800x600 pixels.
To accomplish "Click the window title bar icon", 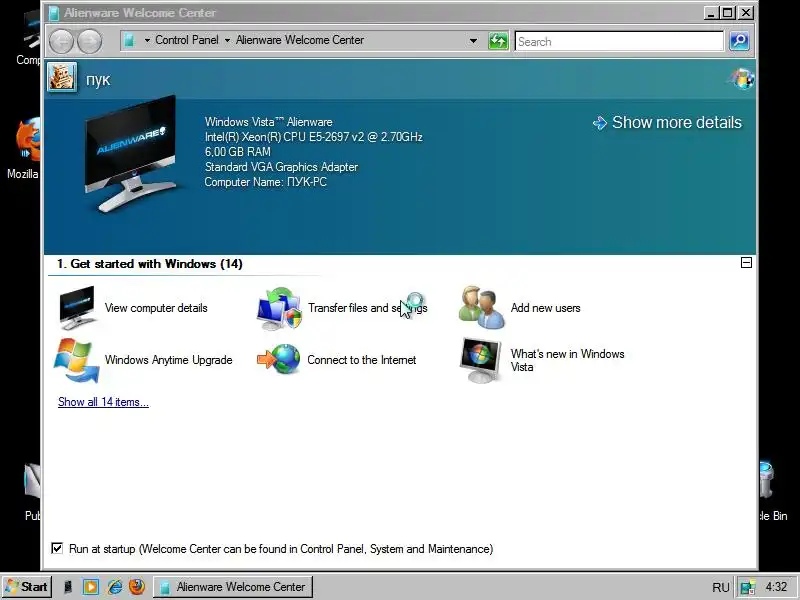I will pos(54,13).
